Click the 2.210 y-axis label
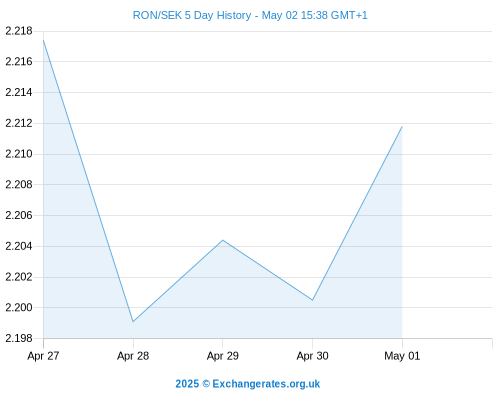 click(19, 154)
